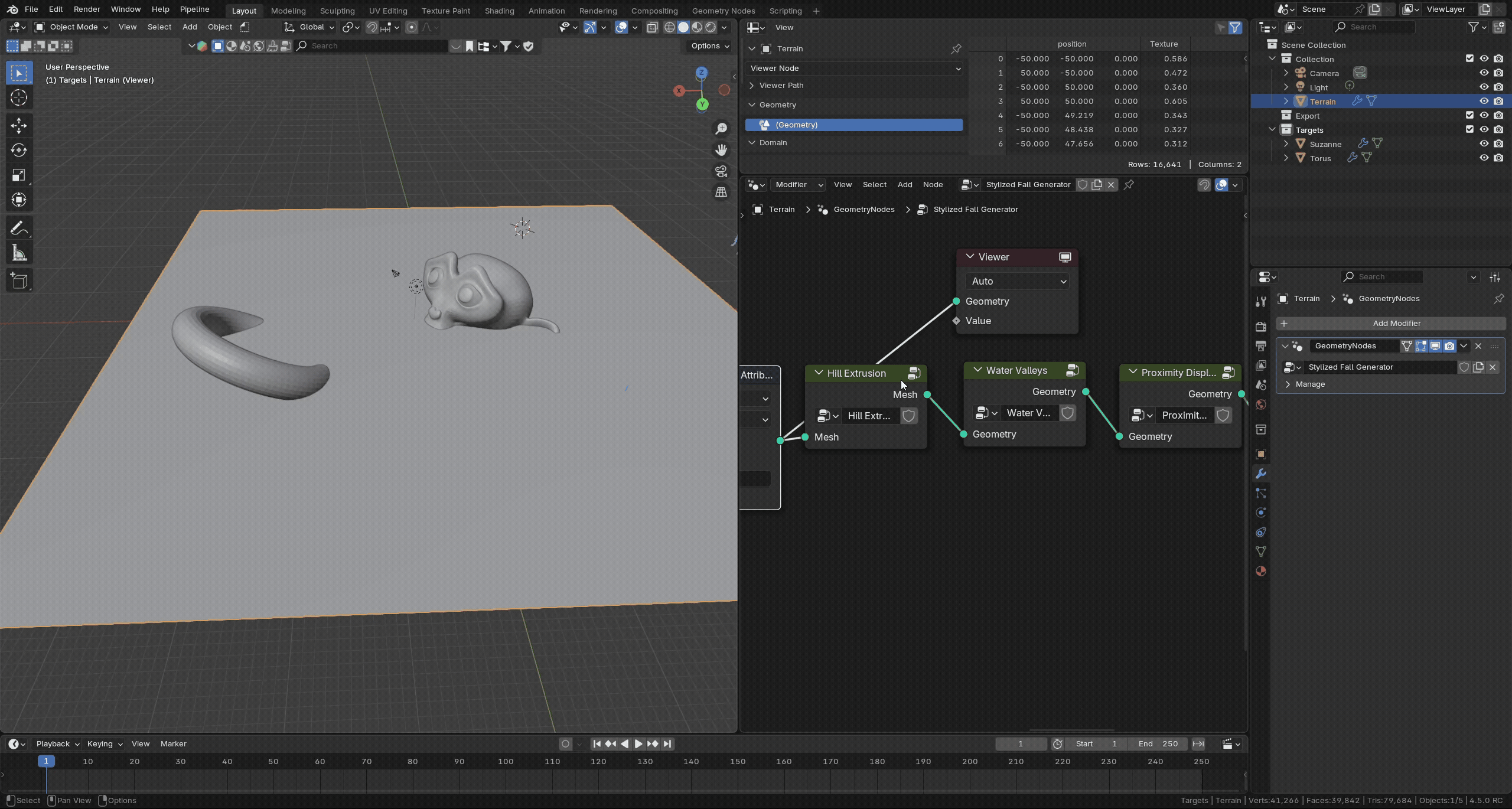Switch to the Shading workspace tab
The image size is (1512, 809).
(x=499, y=11)
